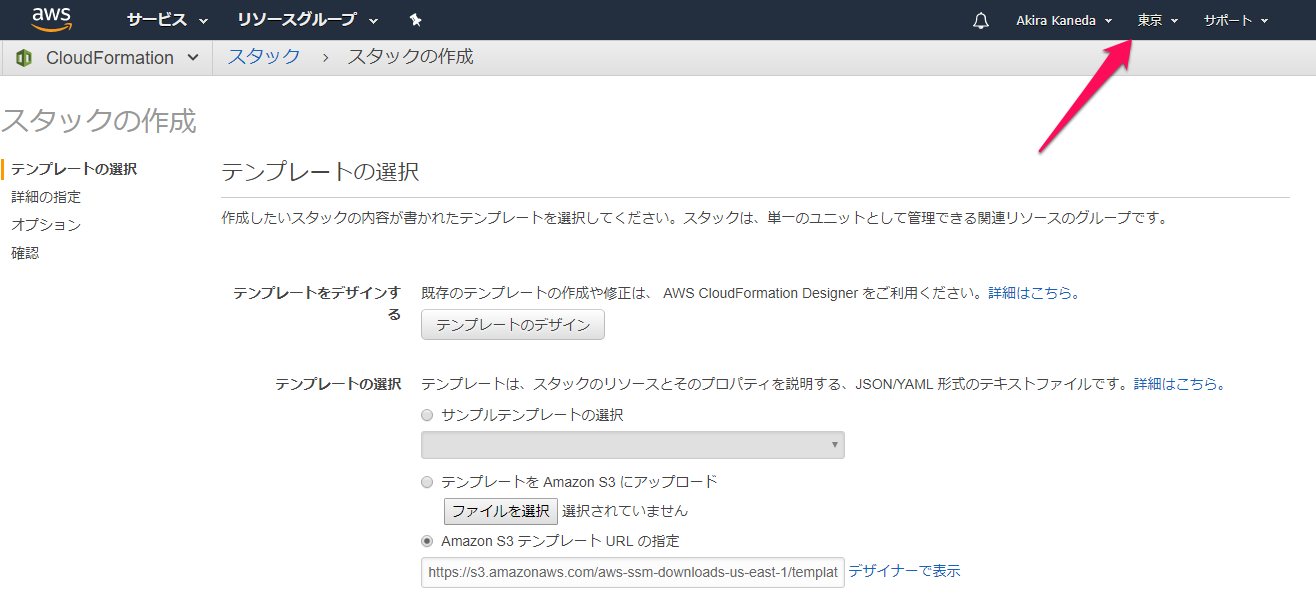The image size is (1316, 608).
Task: Choose テンプレートを Amazon S3 にアップロード option
Action: [x=427, y=481]
